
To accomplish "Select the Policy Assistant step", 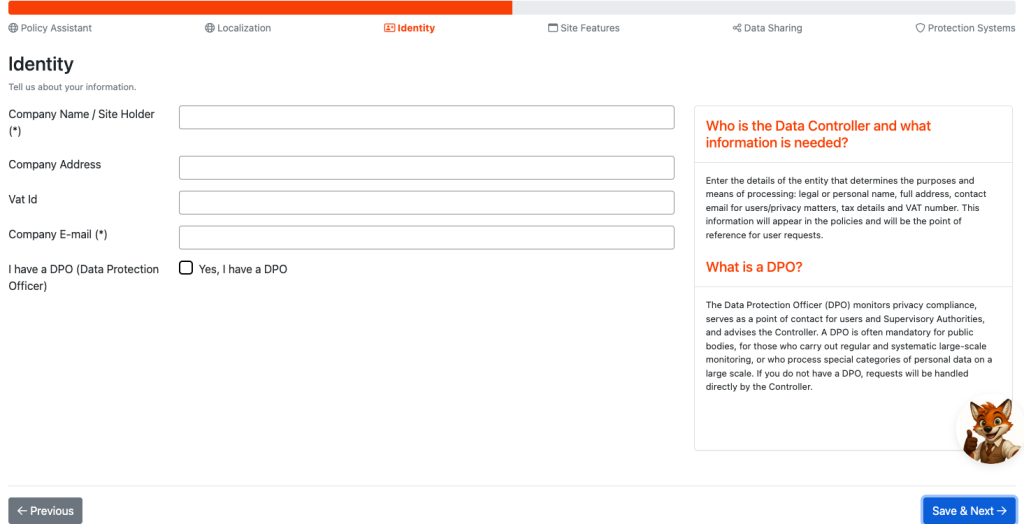I will click(56, 28).
